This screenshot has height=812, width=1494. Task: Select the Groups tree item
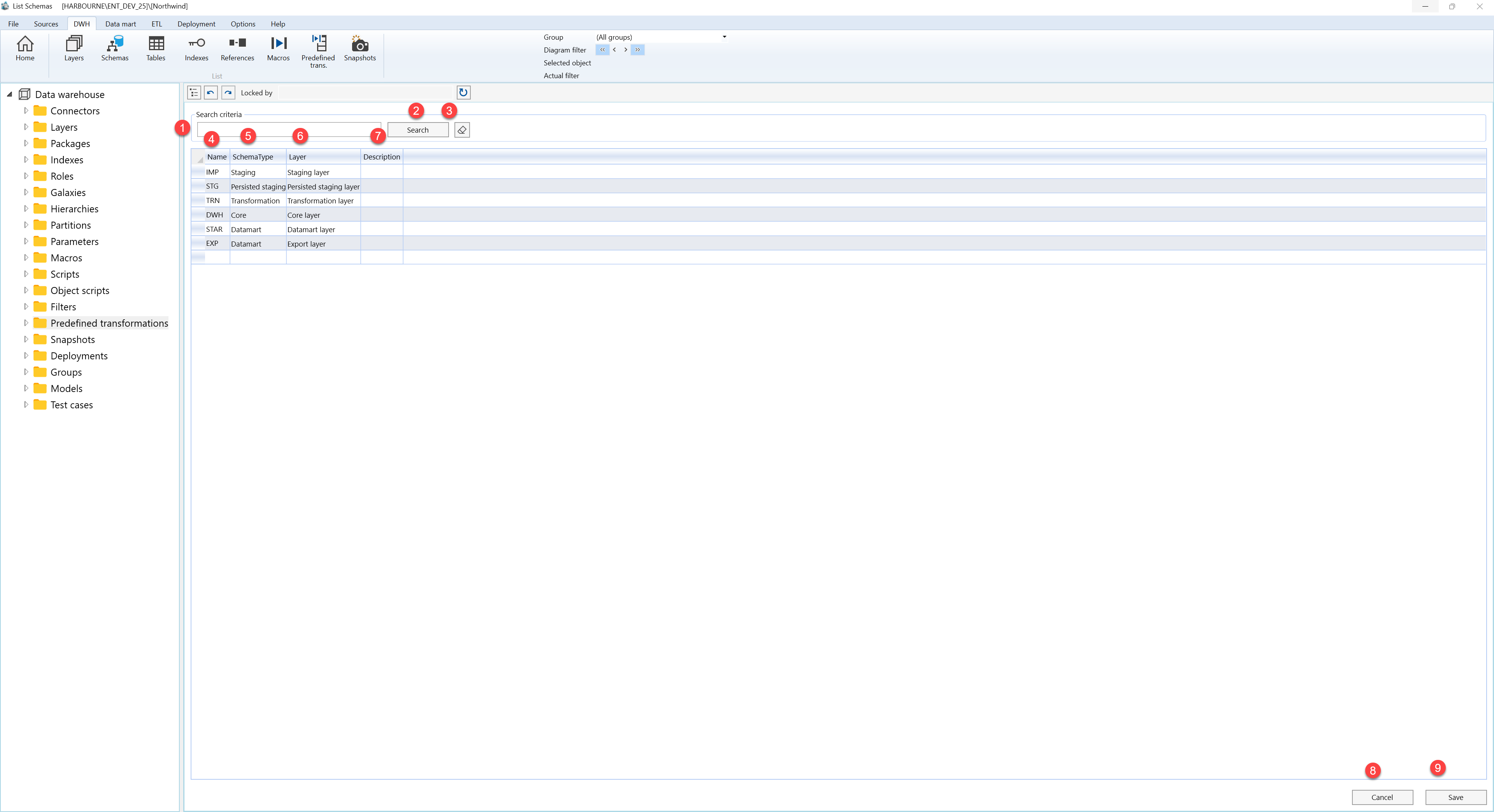65,372
